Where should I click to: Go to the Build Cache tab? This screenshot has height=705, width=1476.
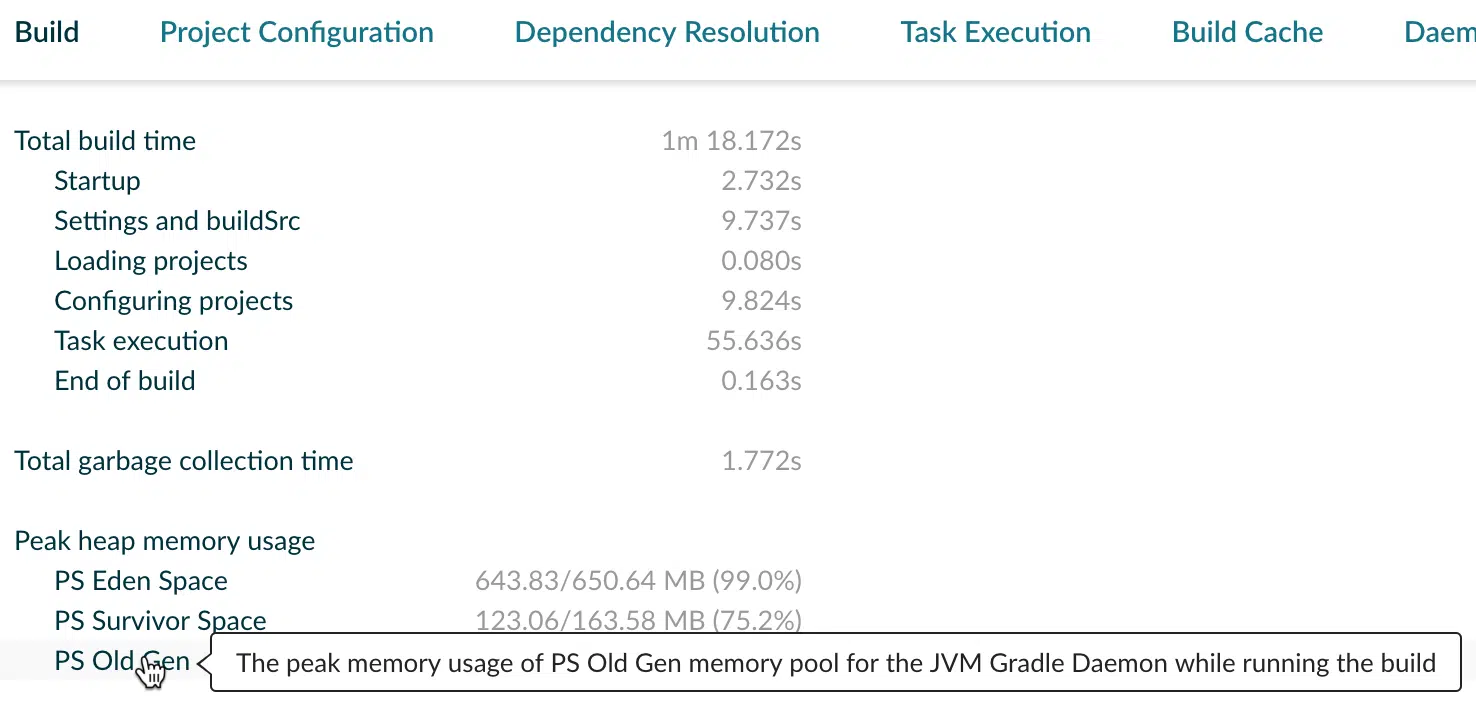1247,32
